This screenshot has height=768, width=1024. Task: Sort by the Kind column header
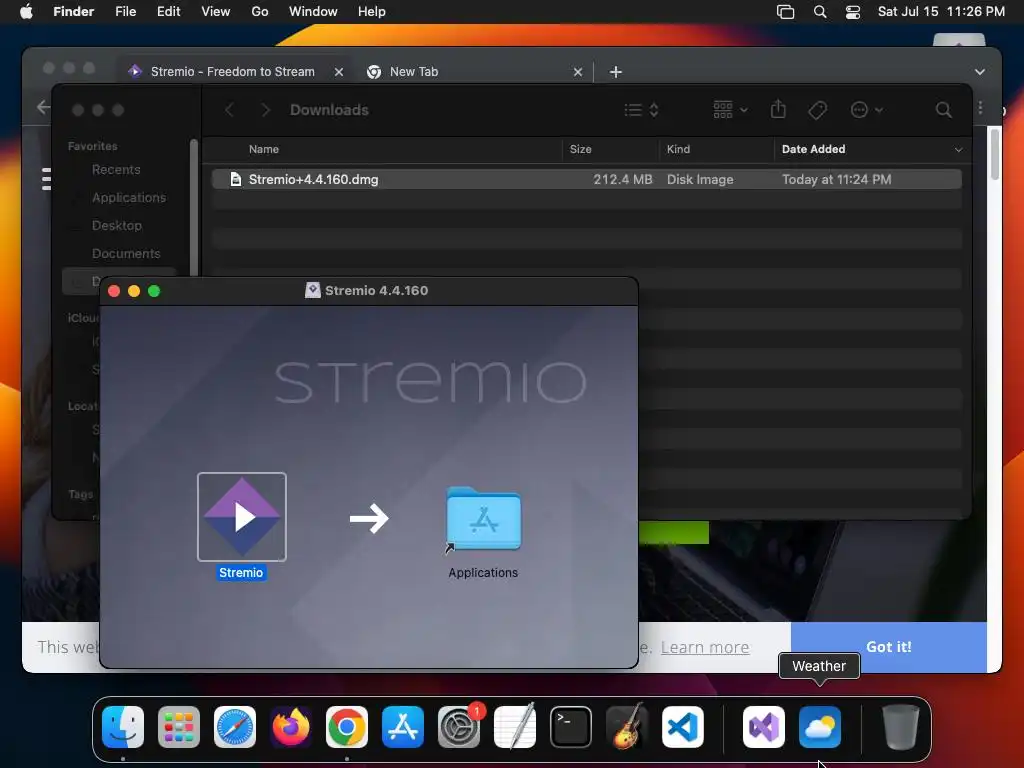pos(678,150)
